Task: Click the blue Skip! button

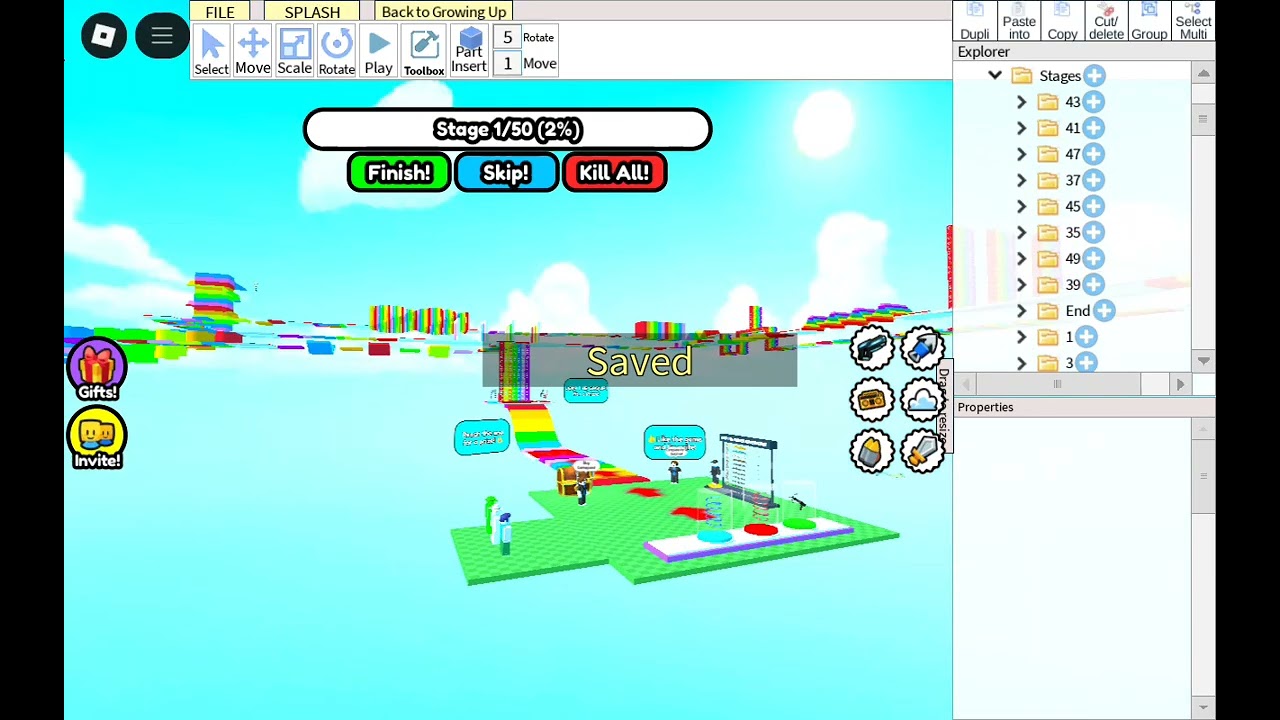Action: [x=506, y=173]
